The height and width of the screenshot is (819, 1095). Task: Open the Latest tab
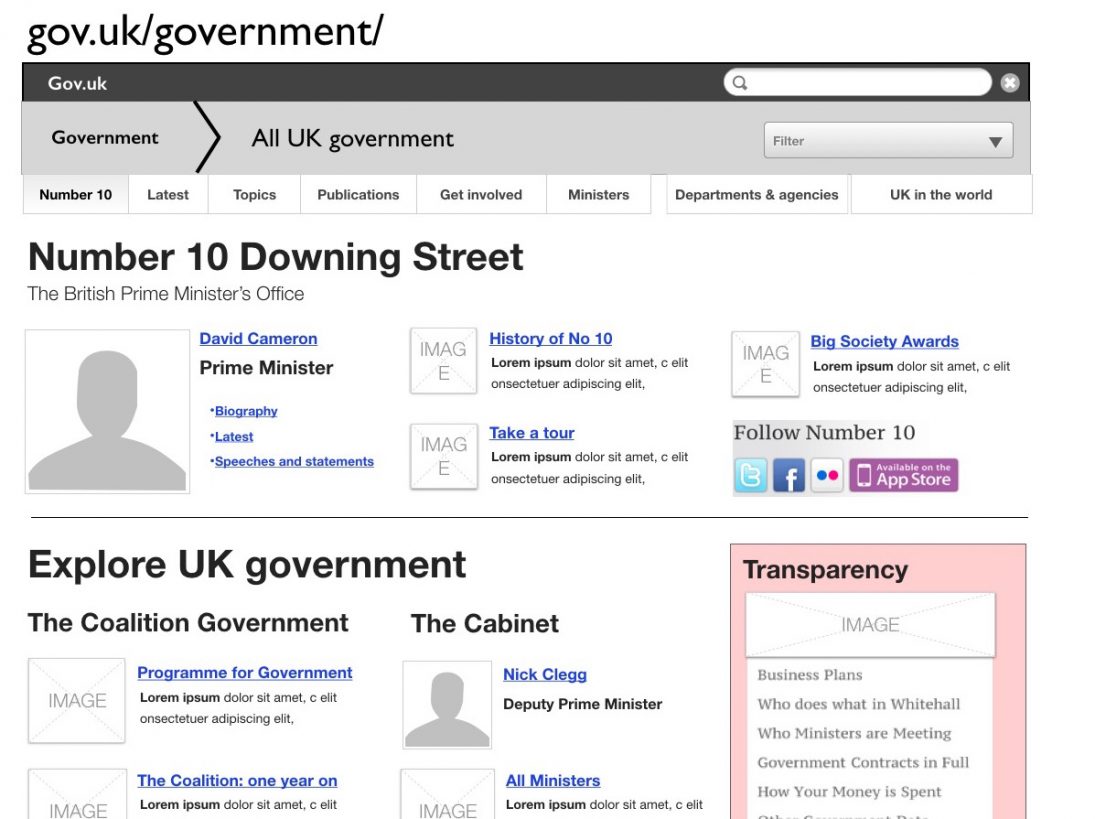168,195
